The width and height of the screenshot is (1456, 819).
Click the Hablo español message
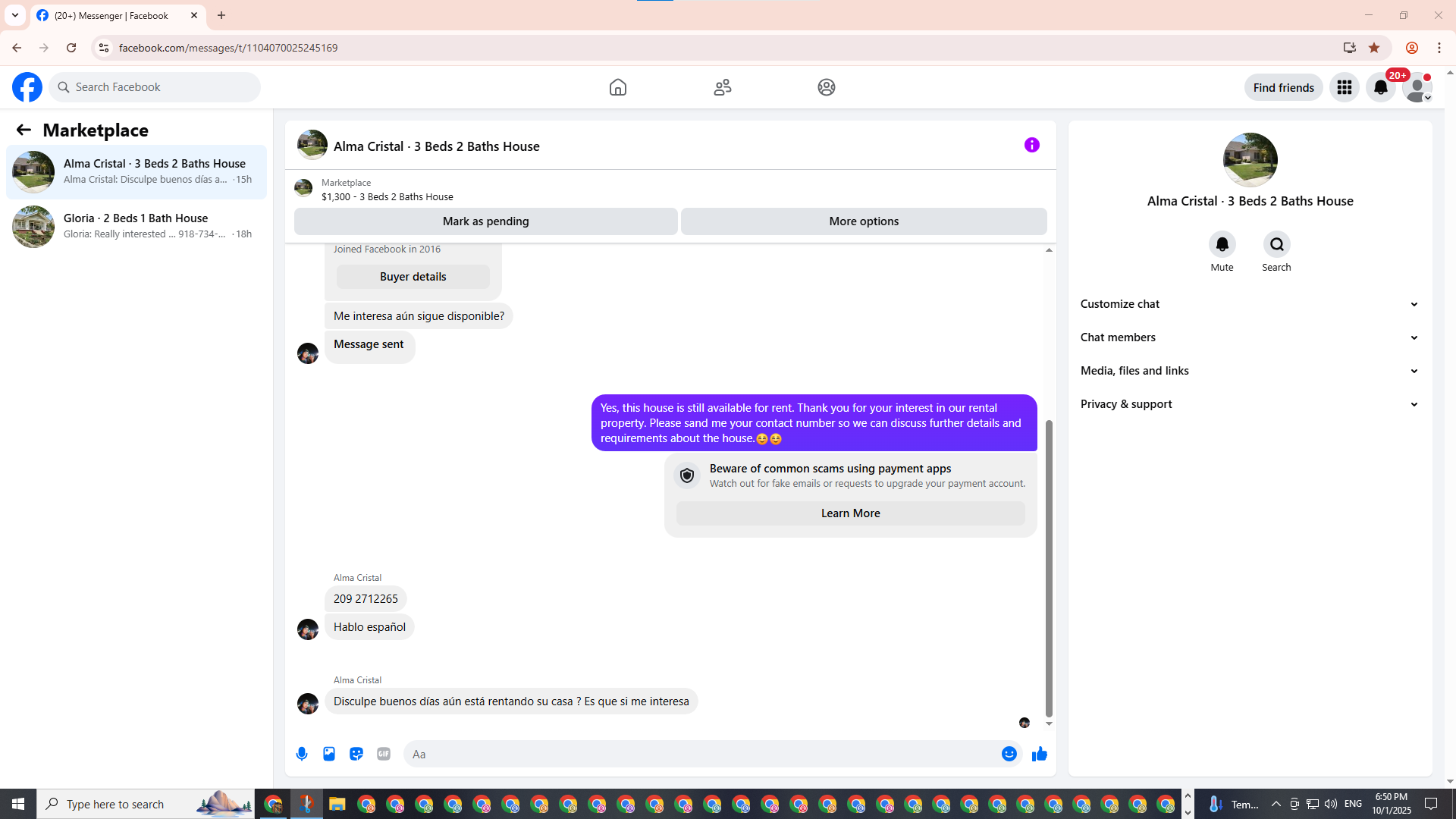(369, 627)
